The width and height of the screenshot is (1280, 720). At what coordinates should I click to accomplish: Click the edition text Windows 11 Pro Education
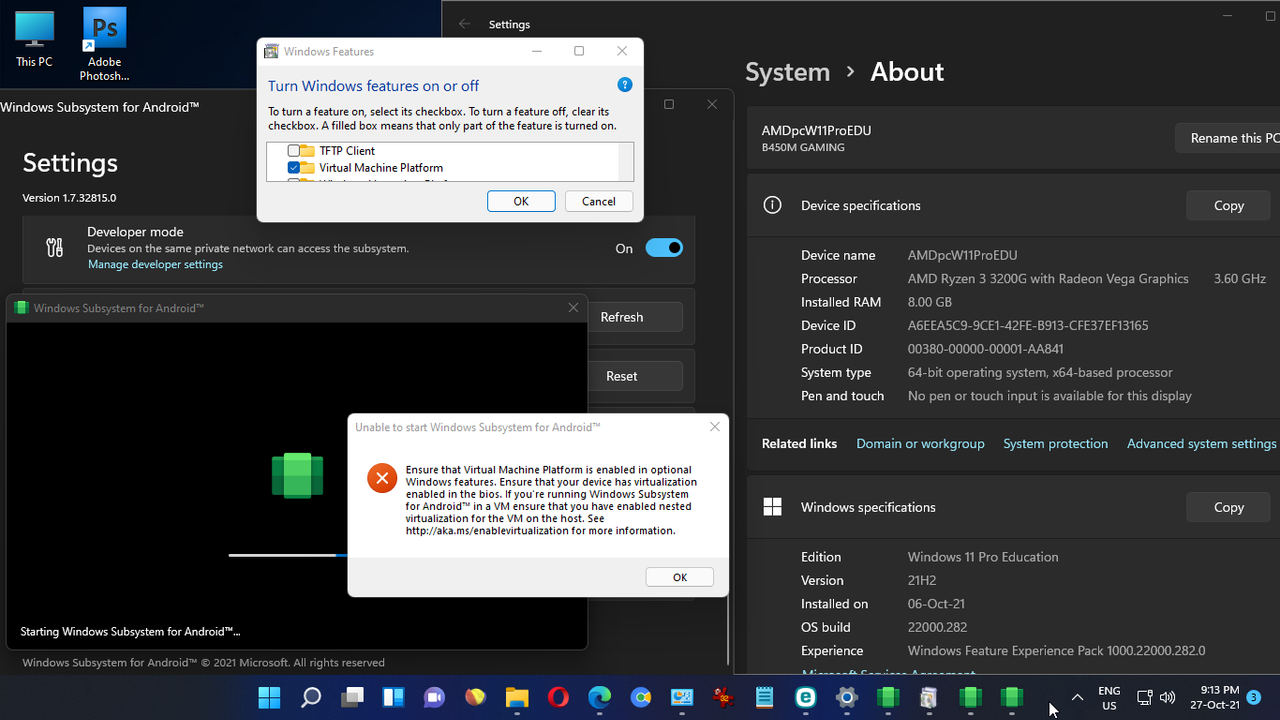pos(983,557)
